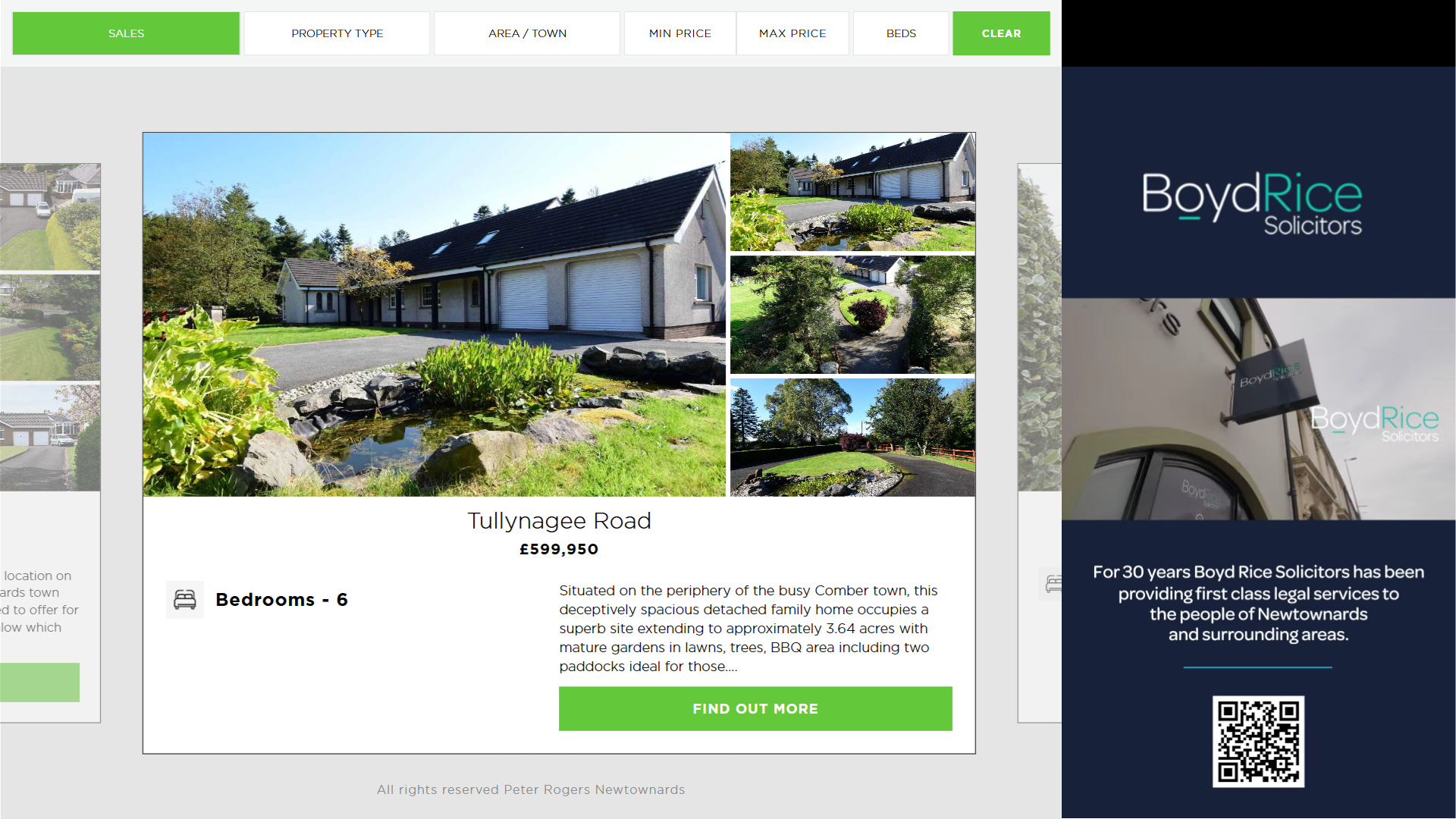Open the main Tullynagee Road house photo
The height and width of the screenshot is (819, 1456).
click(x=435, y=315)
